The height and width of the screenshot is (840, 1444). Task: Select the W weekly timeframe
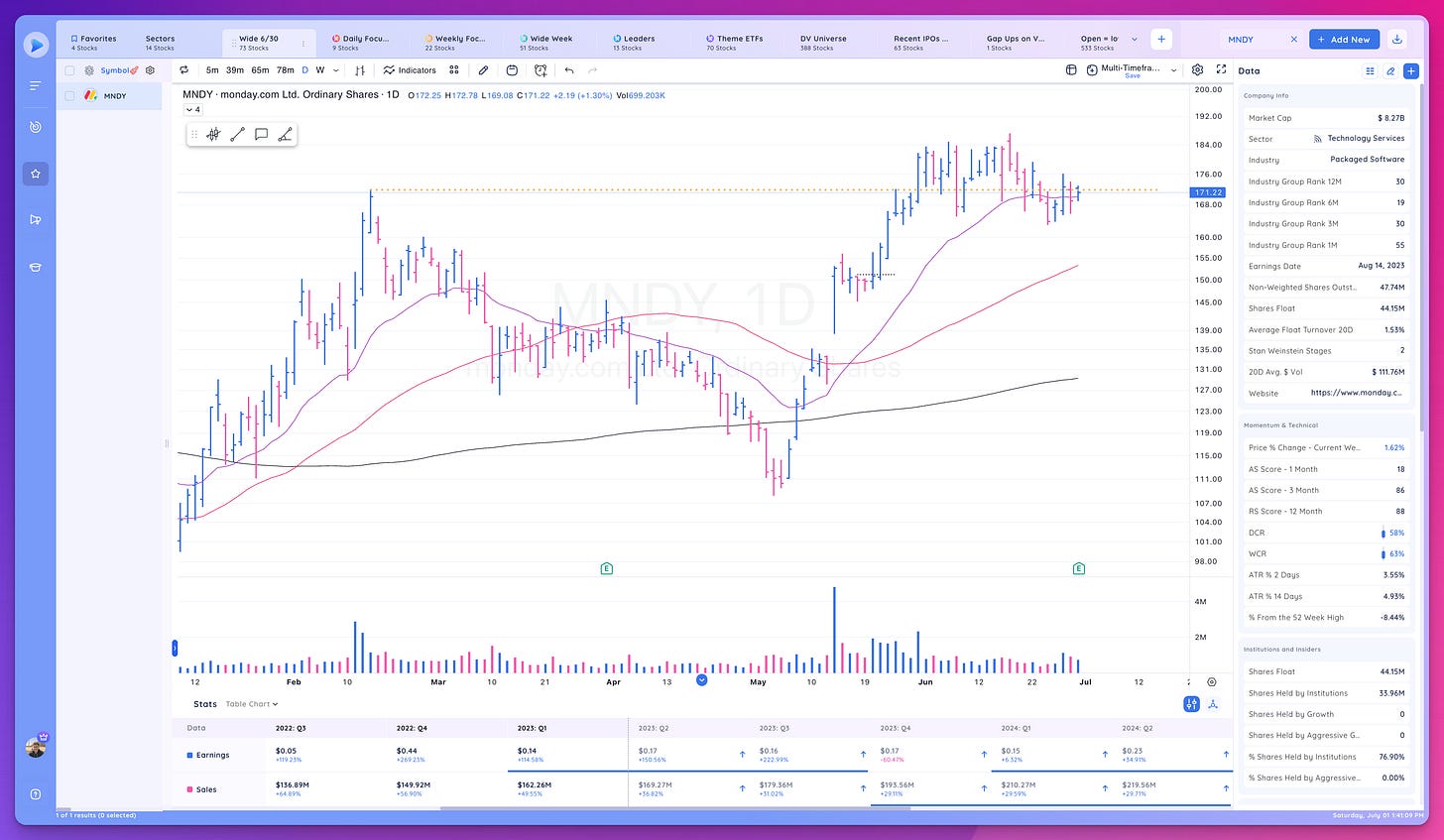(320, 70)
